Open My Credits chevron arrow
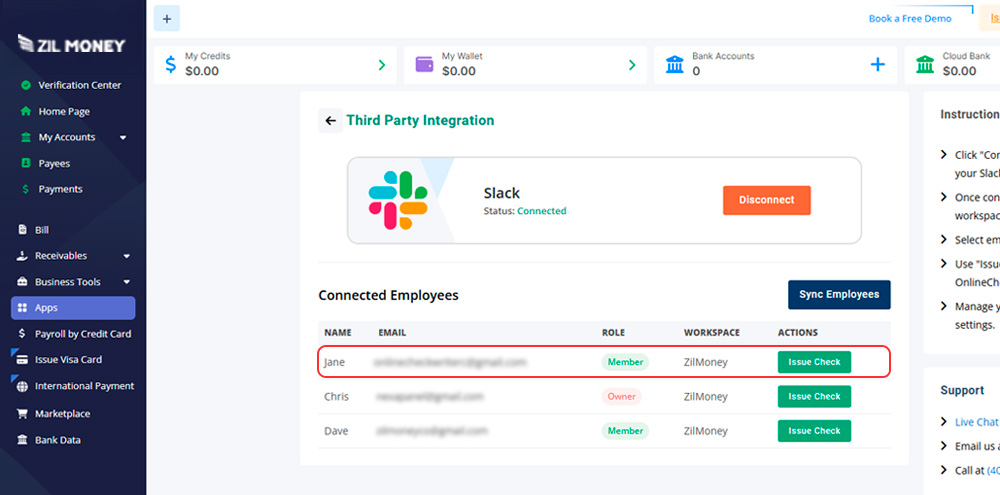This screenshot has width=1000, height=495. 381,65
